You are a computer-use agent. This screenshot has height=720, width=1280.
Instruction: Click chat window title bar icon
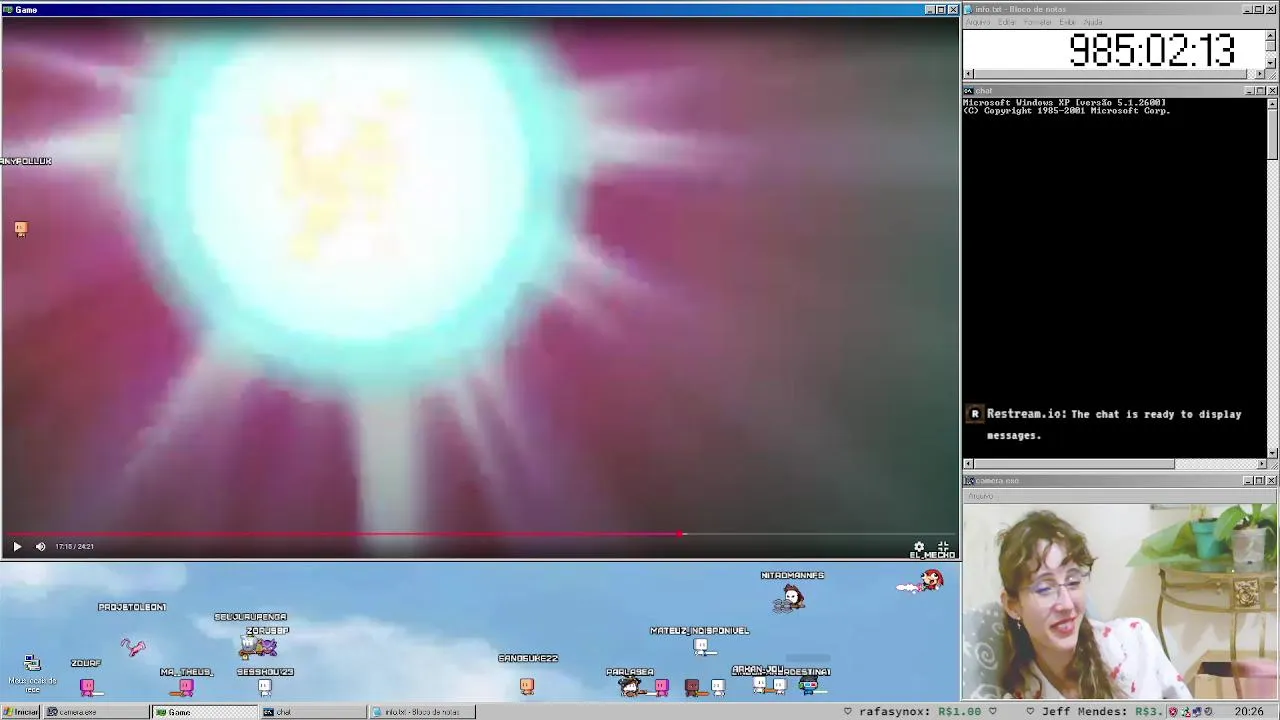969,91
